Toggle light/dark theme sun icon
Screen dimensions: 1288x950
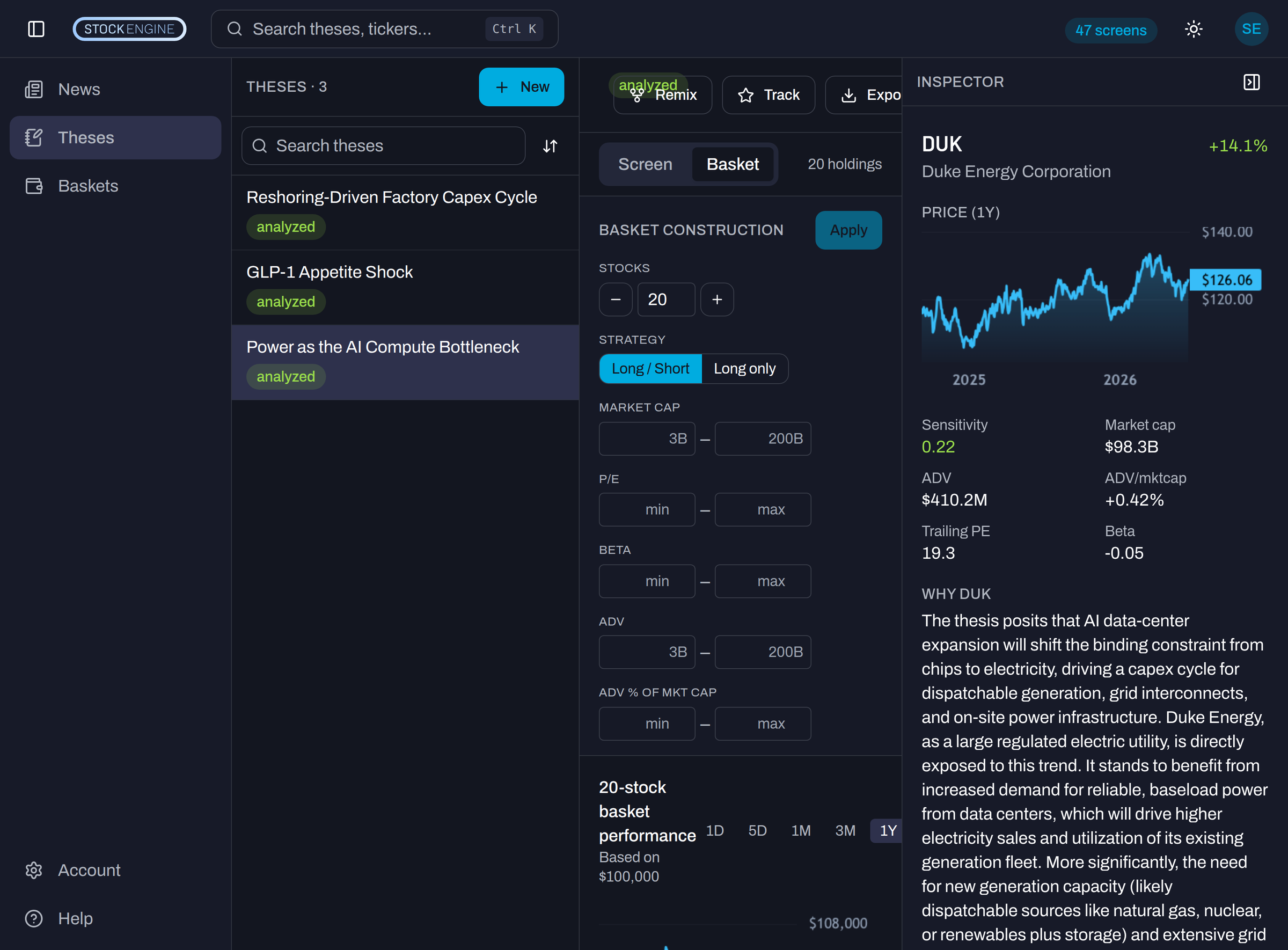[x=1194, y=29]
